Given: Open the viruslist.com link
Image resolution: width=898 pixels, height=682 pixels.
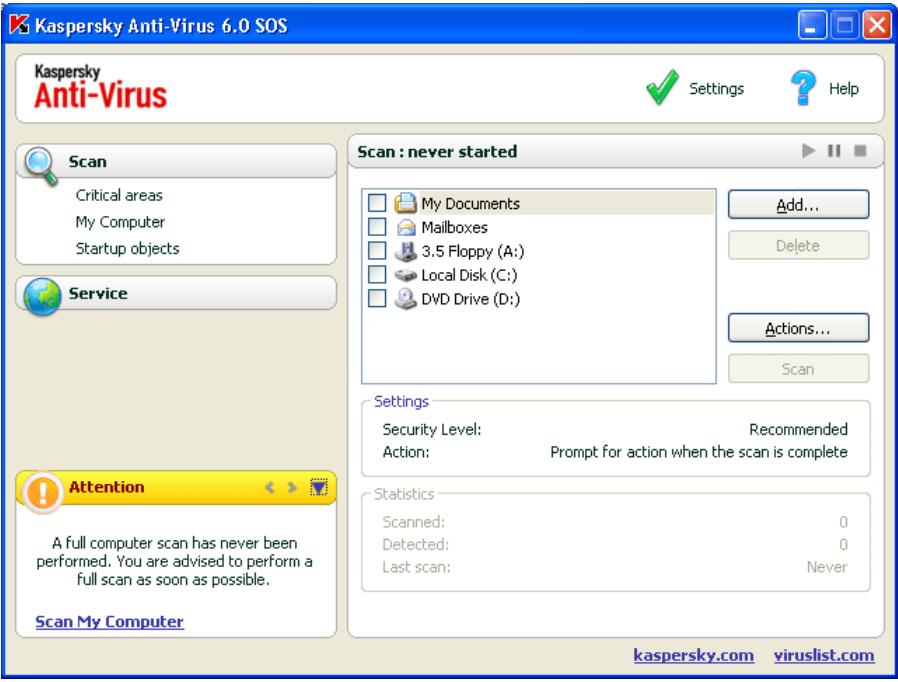Looking at the screenshot, I should pyautogui.click(x=824, y=655).
